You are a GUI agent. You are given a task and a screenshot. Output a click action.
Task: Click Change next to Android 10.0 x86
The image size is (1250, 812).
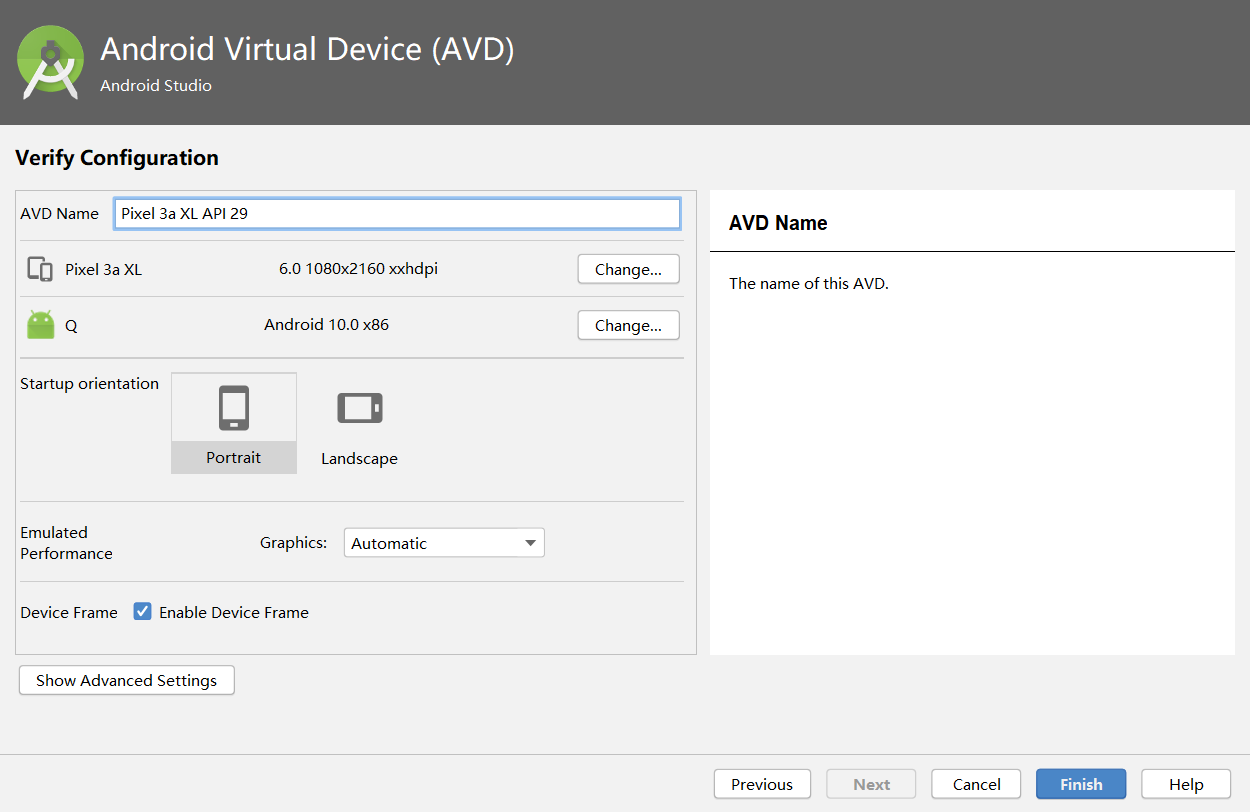pos(628,325)
